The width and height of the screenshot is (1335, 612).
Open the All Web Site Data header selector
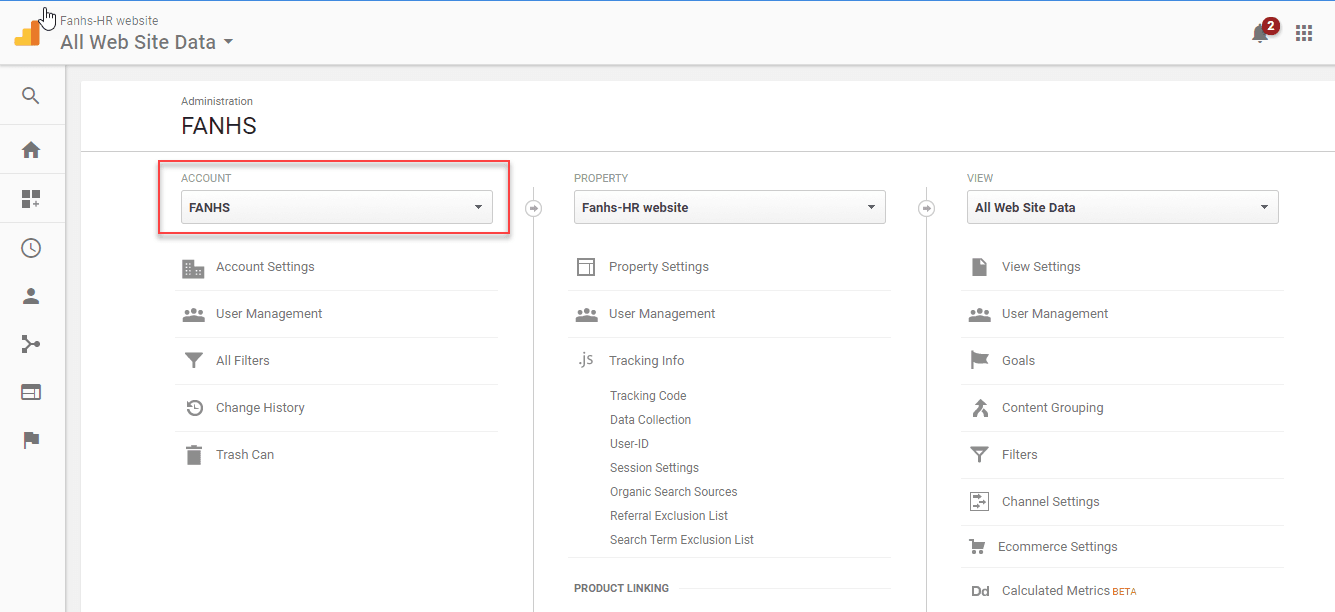point(147,42)
